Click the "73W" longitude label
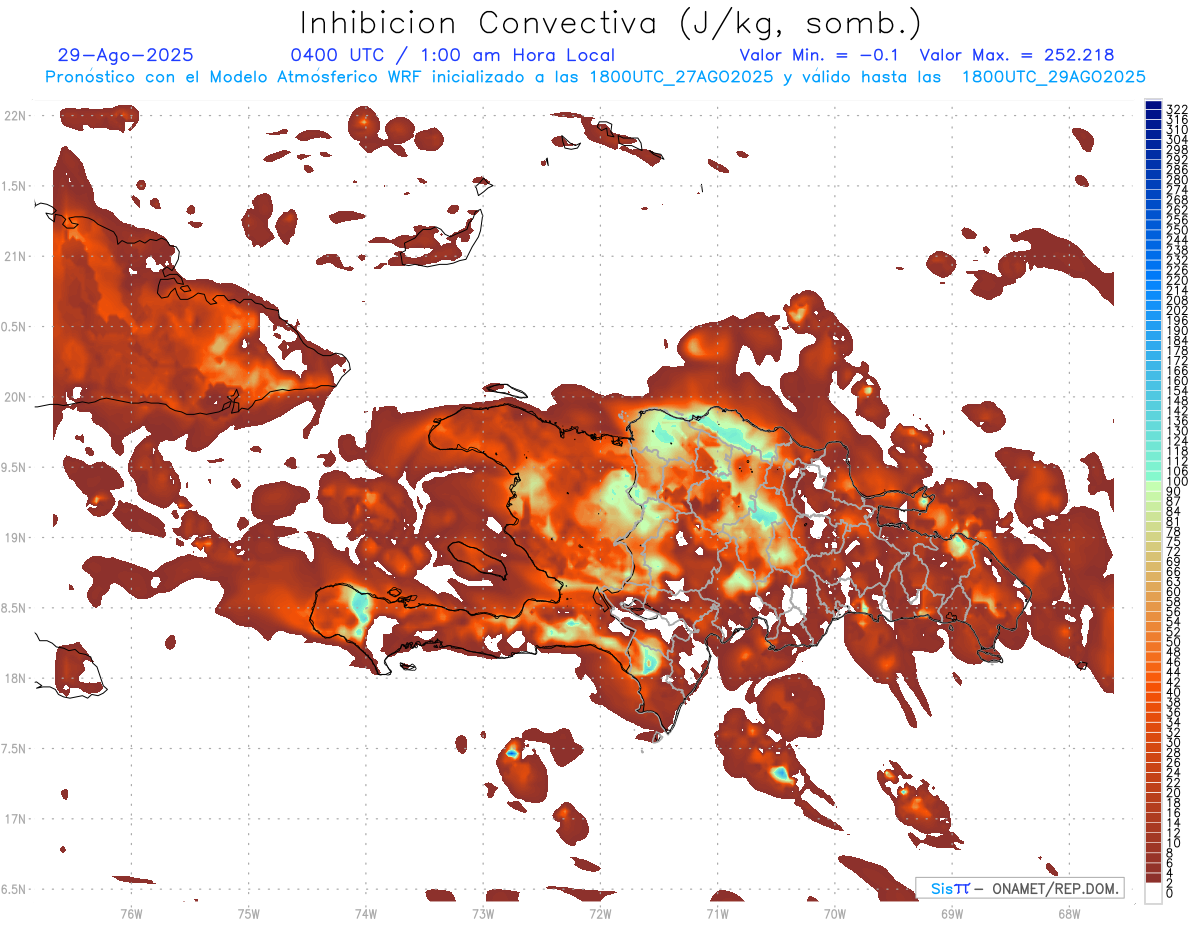The image size is (1200, 927). [483, 912]
